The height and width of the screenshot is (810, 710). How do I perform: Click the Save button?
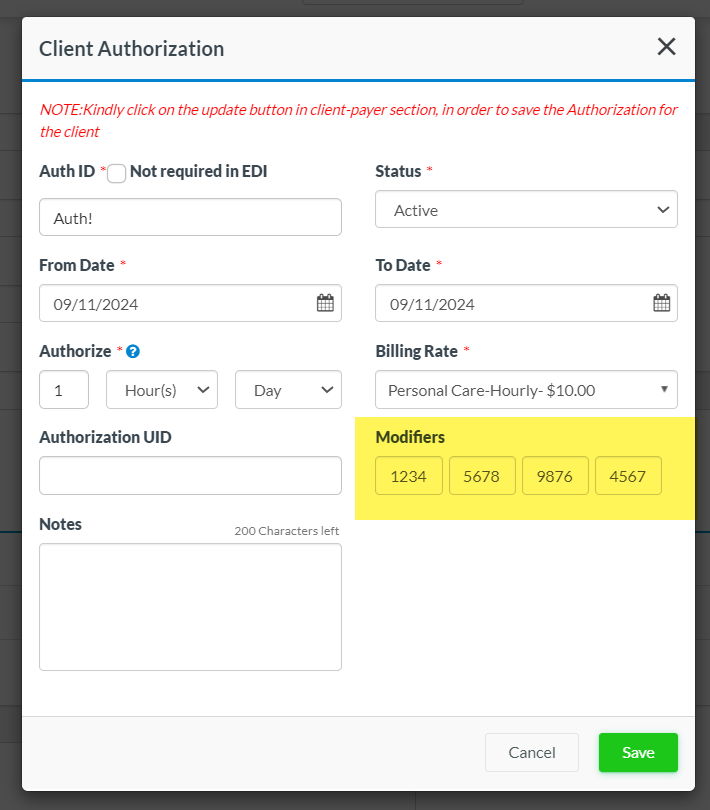click(638, 753)
